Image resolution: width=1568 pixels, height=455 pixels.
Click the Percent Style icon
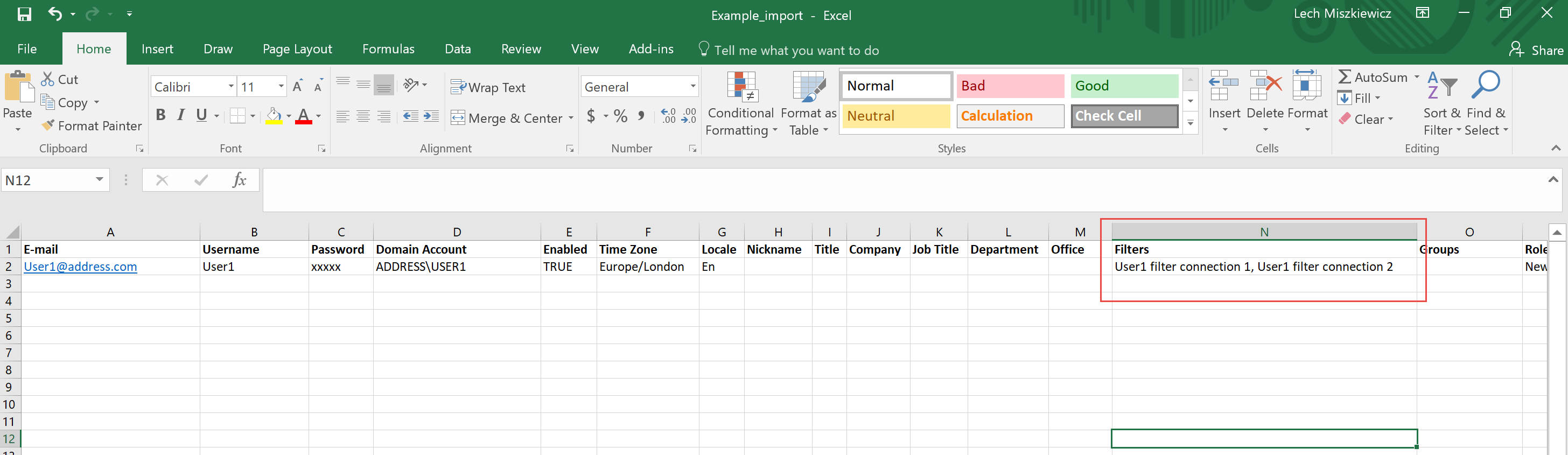coord(620,116)
